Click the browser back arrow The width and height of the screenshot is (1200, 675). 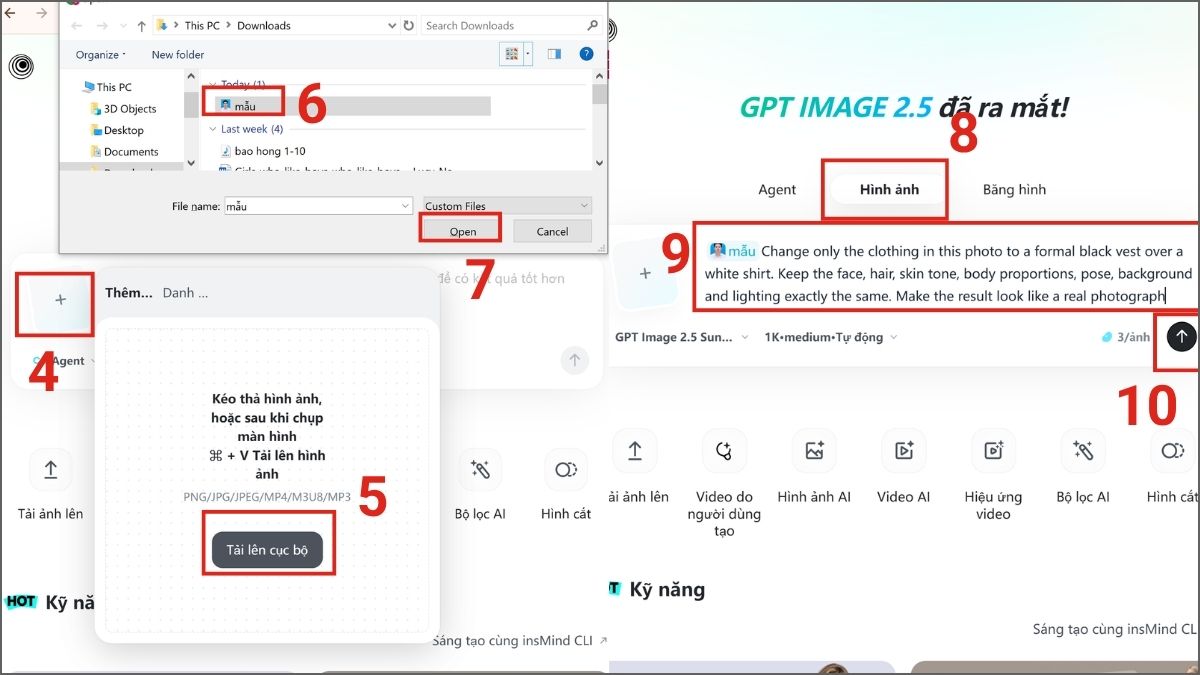click(10, 13)
